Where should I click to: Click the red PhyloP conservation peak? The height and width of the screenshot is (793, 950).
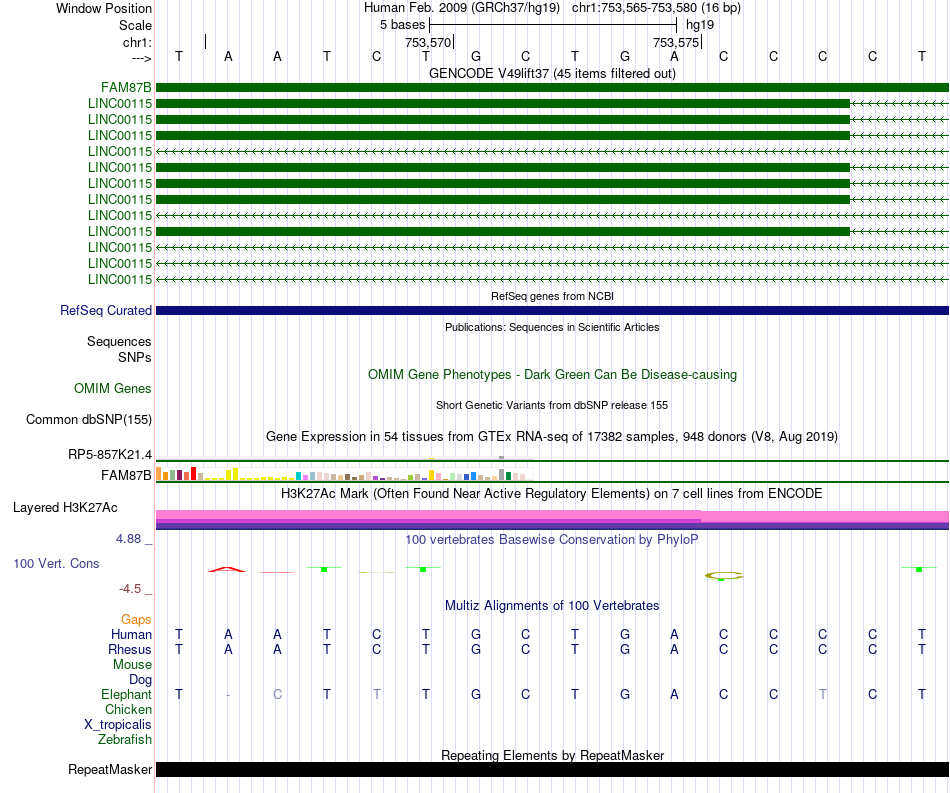(x=227, y=569)
